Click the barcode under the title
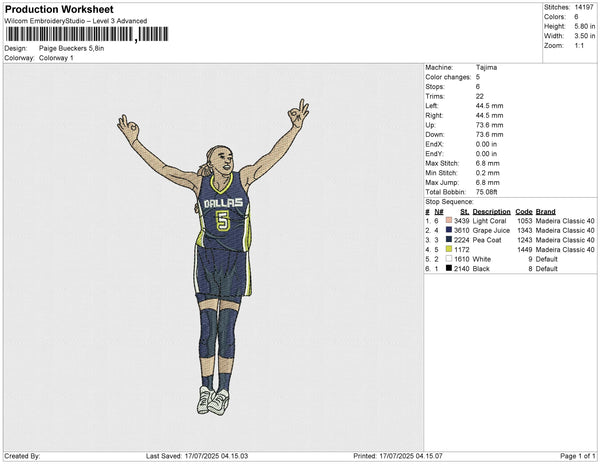The height and width of the screenshot is (464, 600). coord(87,34)
